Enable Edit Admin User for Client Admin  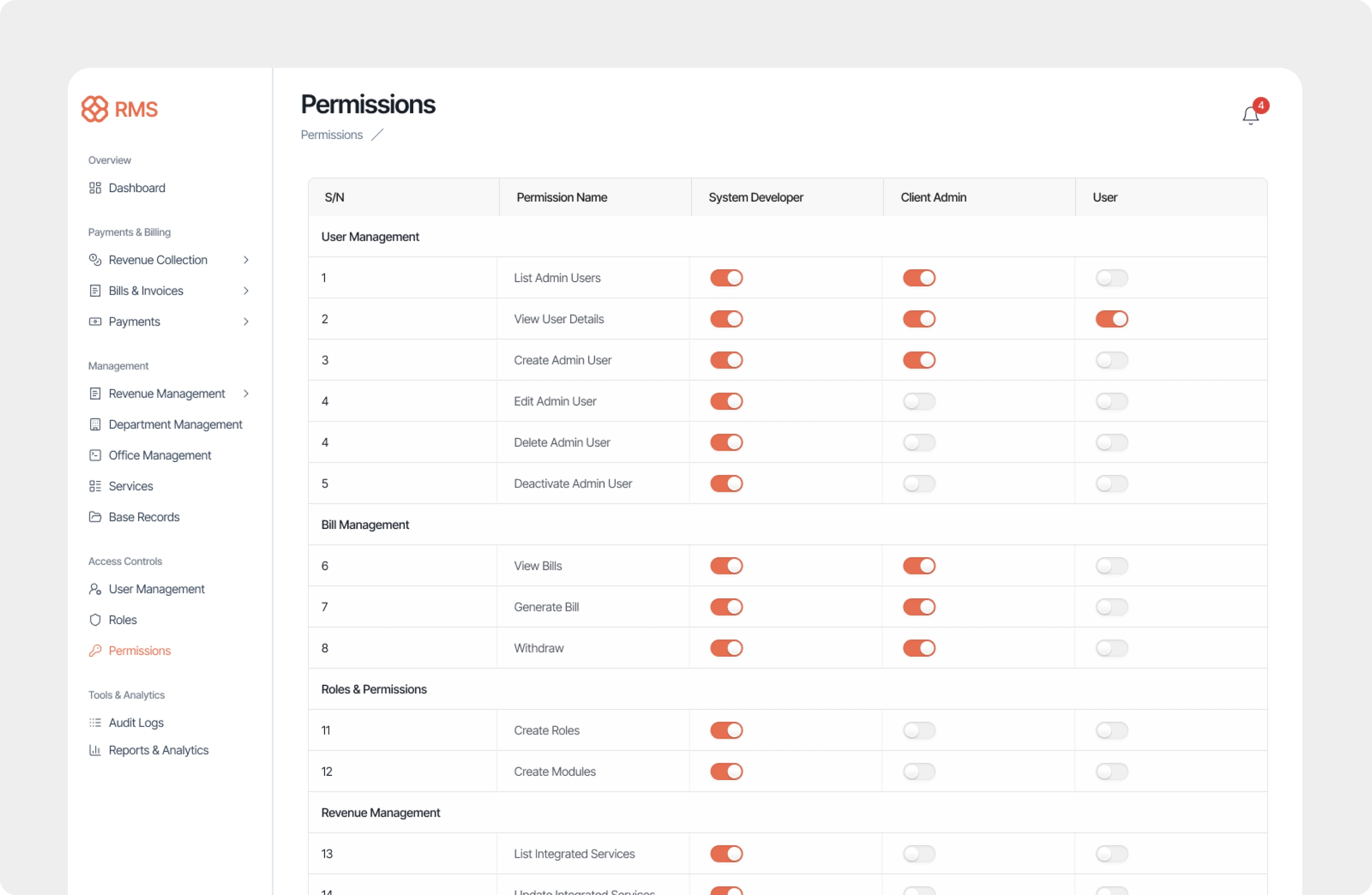click(x=919, y=401)
